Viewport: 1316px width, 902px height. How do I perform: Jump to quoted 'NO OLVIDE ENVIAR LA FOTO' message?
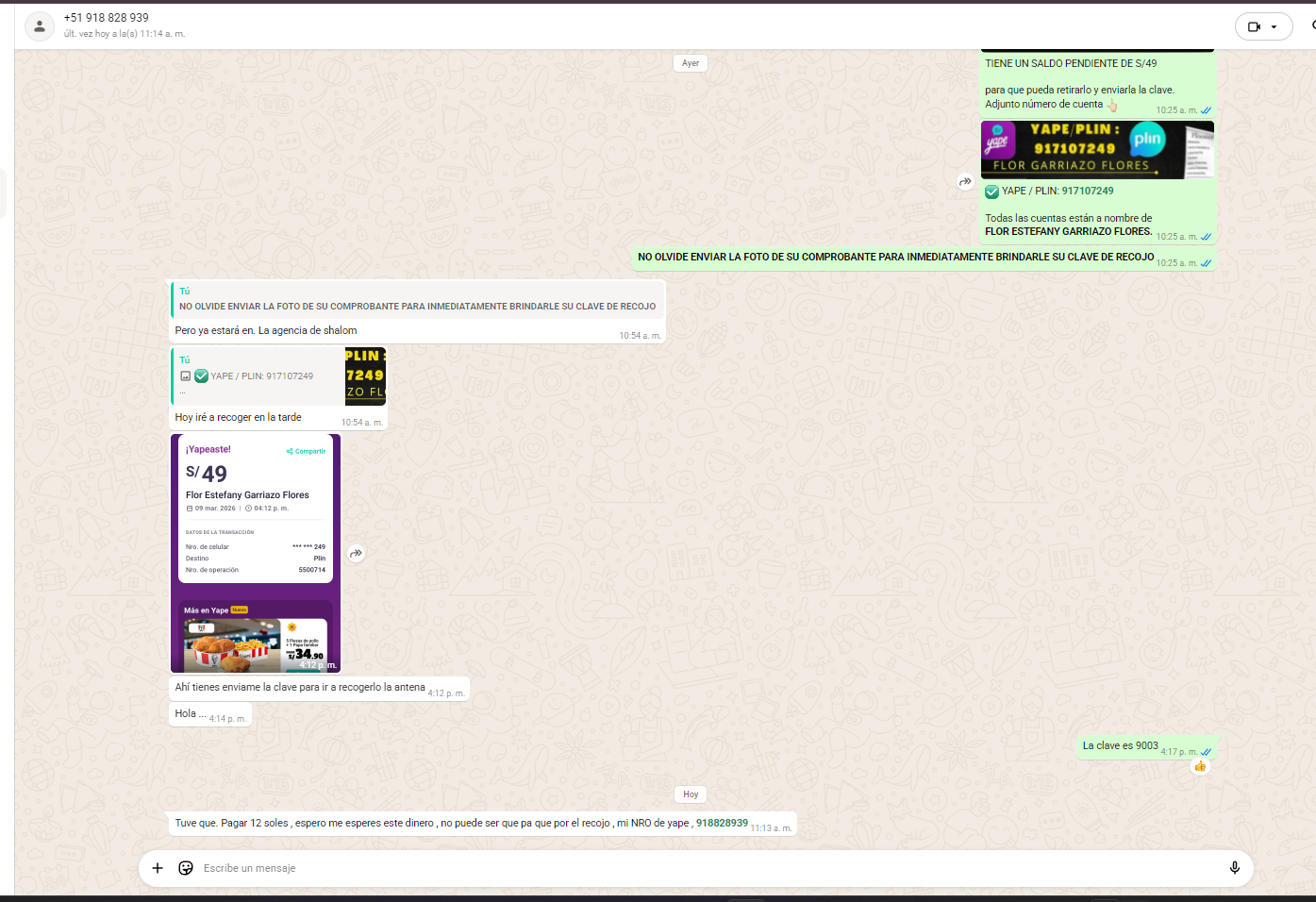pyautogui.click(x=417, y=300)
